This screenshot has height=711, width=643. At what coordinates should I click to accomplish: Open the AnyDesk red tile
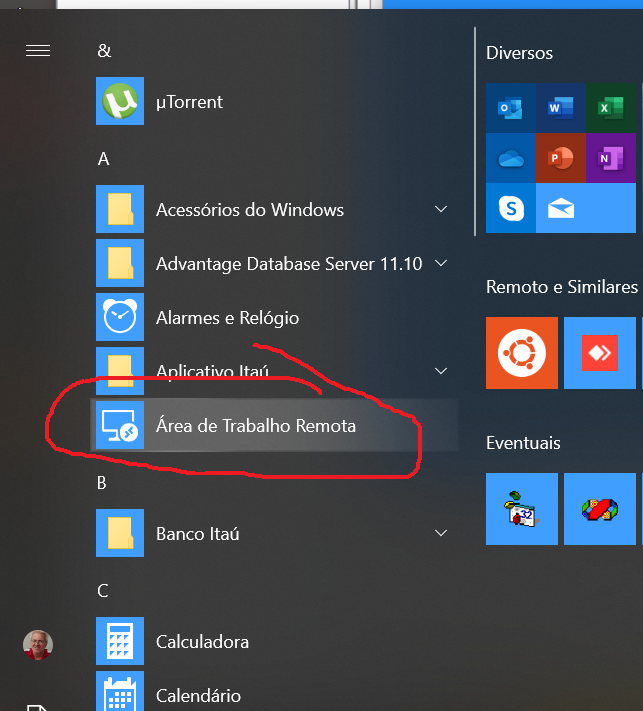(600, 353)
